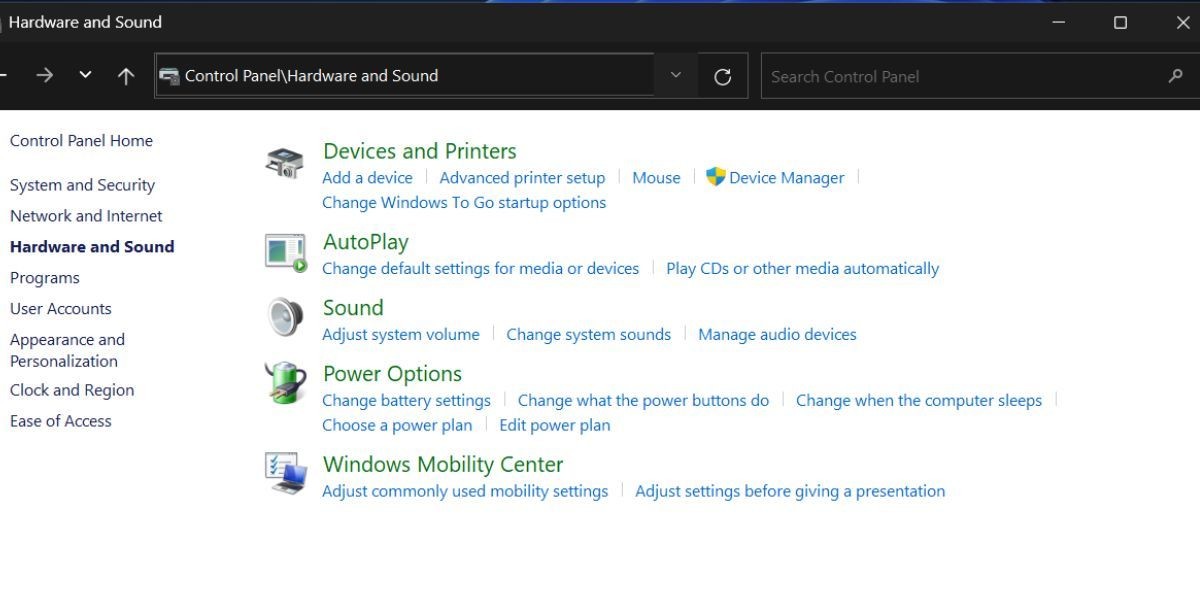The height and width of the screenshot is (600, 1200).
Task: Expand the address bar history dropdown
Action: (x=676, y=75)
